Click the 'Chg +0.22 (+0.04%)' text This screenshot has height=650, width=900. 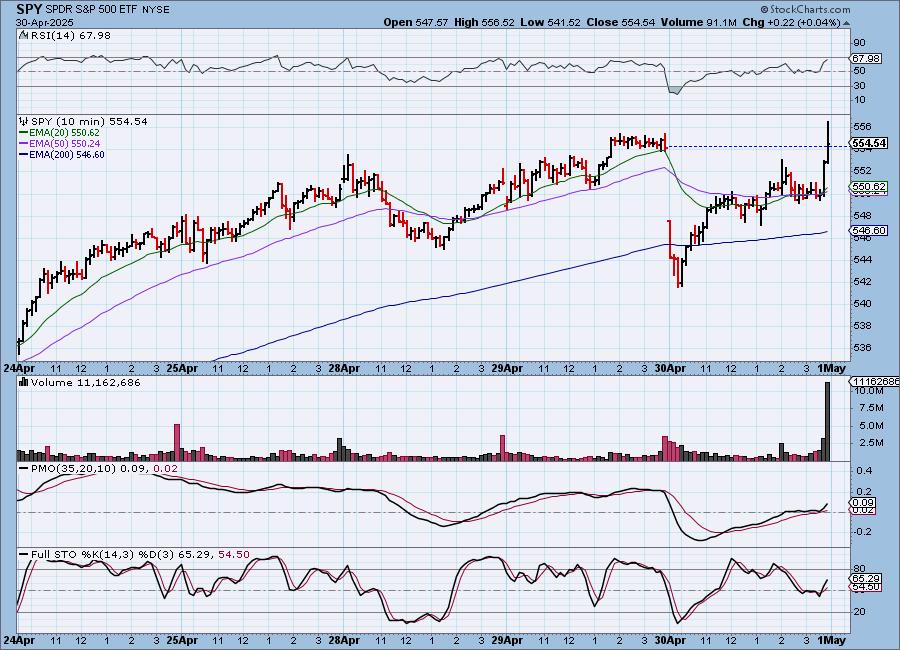(x=792, y=22)
